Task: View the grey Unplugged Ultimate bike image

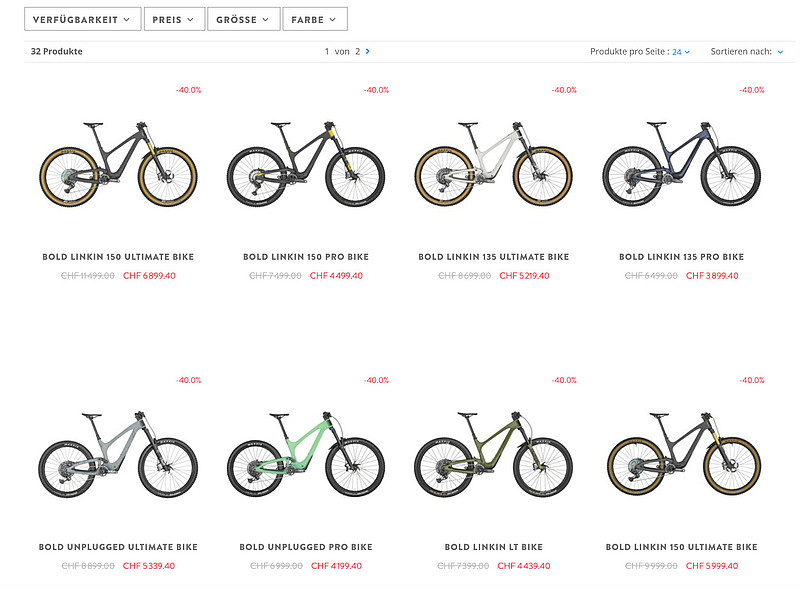Action: (118, 453)
